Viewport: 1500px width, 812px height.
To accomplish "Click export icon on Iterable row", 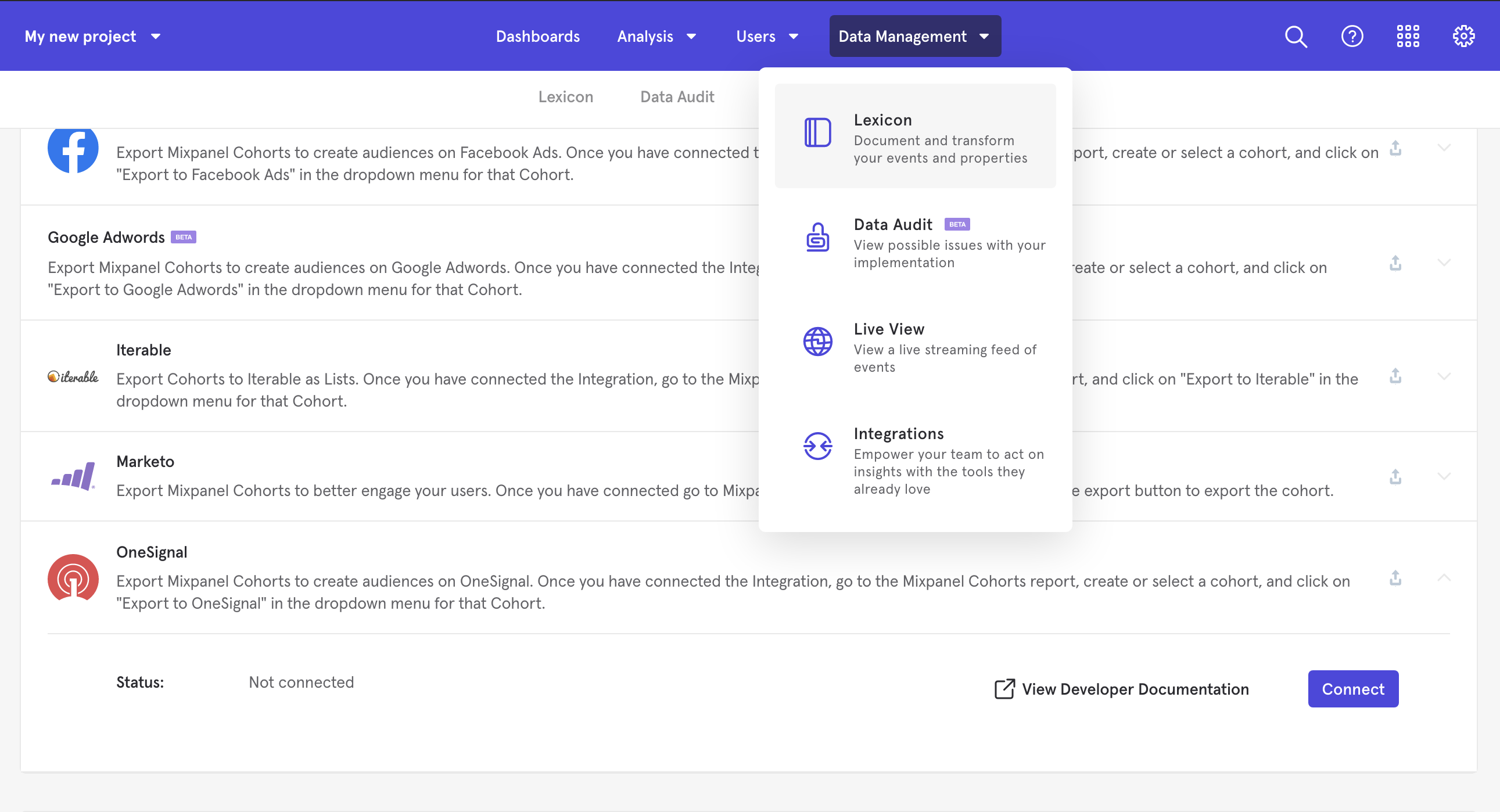I will [x=1395, y=375].
